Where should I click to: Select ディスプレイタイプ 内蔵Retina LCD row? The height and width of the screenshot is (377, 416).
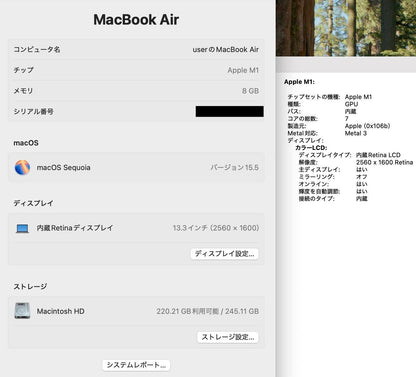pyautogui.click(x=350, y=155)
